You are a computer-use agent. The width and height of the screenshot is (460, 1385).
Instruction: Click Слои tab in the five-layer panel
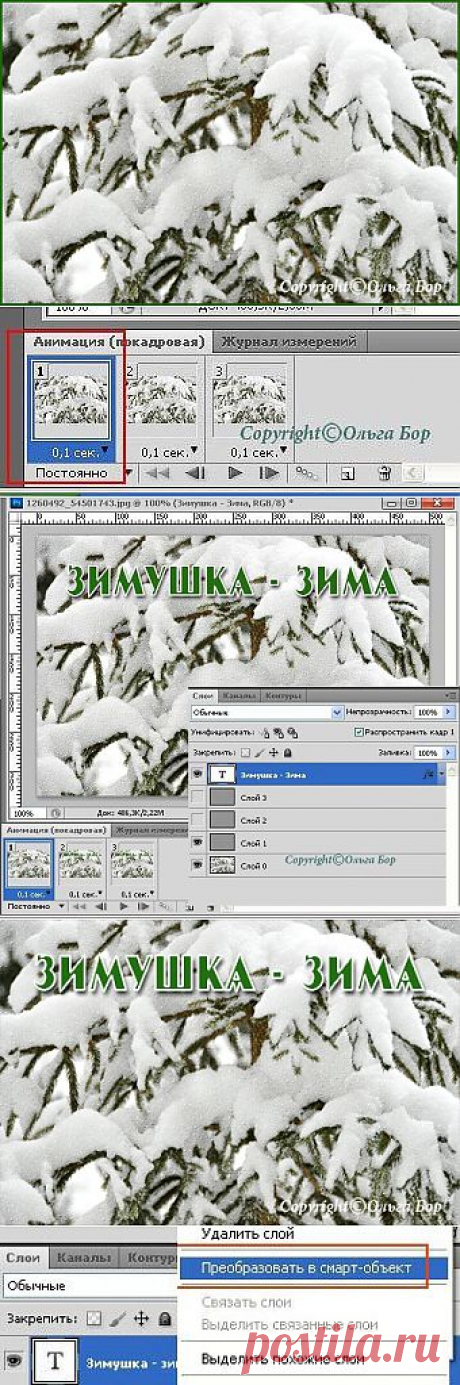coord(202,695)
